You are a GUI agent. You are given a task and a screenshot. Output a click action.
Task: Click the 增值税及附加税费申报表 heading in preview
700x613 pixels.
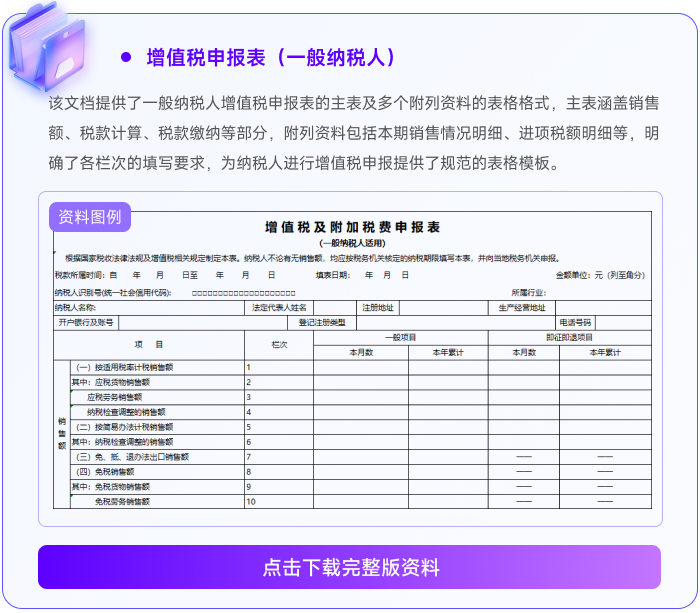click(352, 228)
